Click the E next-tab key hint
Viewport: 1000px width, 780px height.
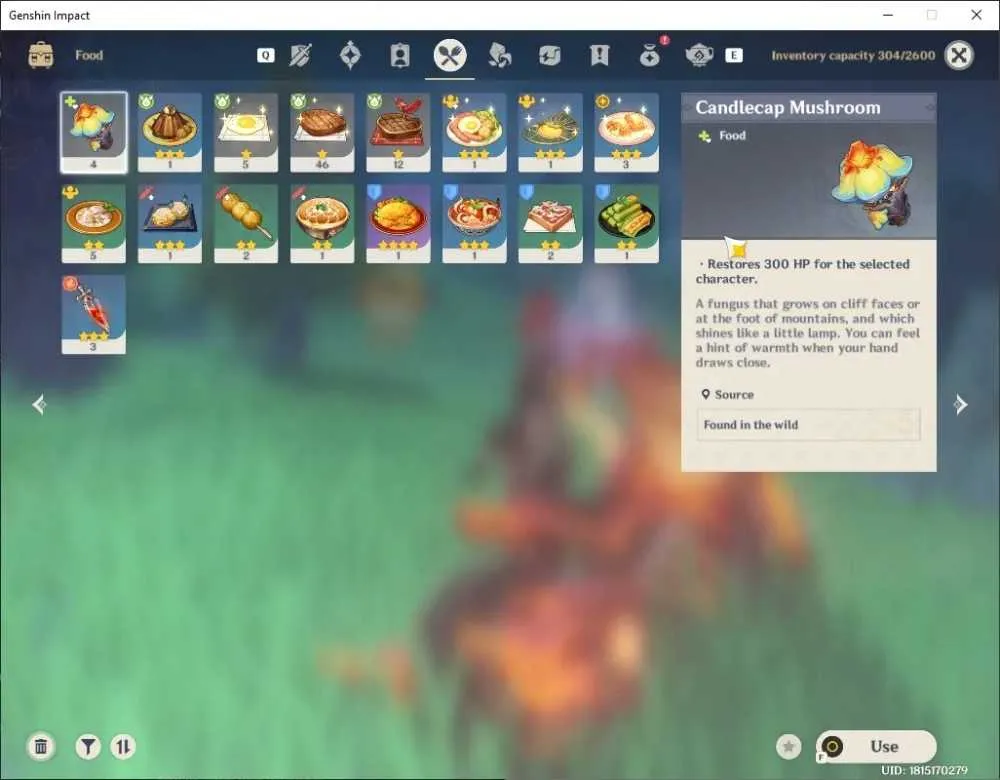[x=733, y=55]
